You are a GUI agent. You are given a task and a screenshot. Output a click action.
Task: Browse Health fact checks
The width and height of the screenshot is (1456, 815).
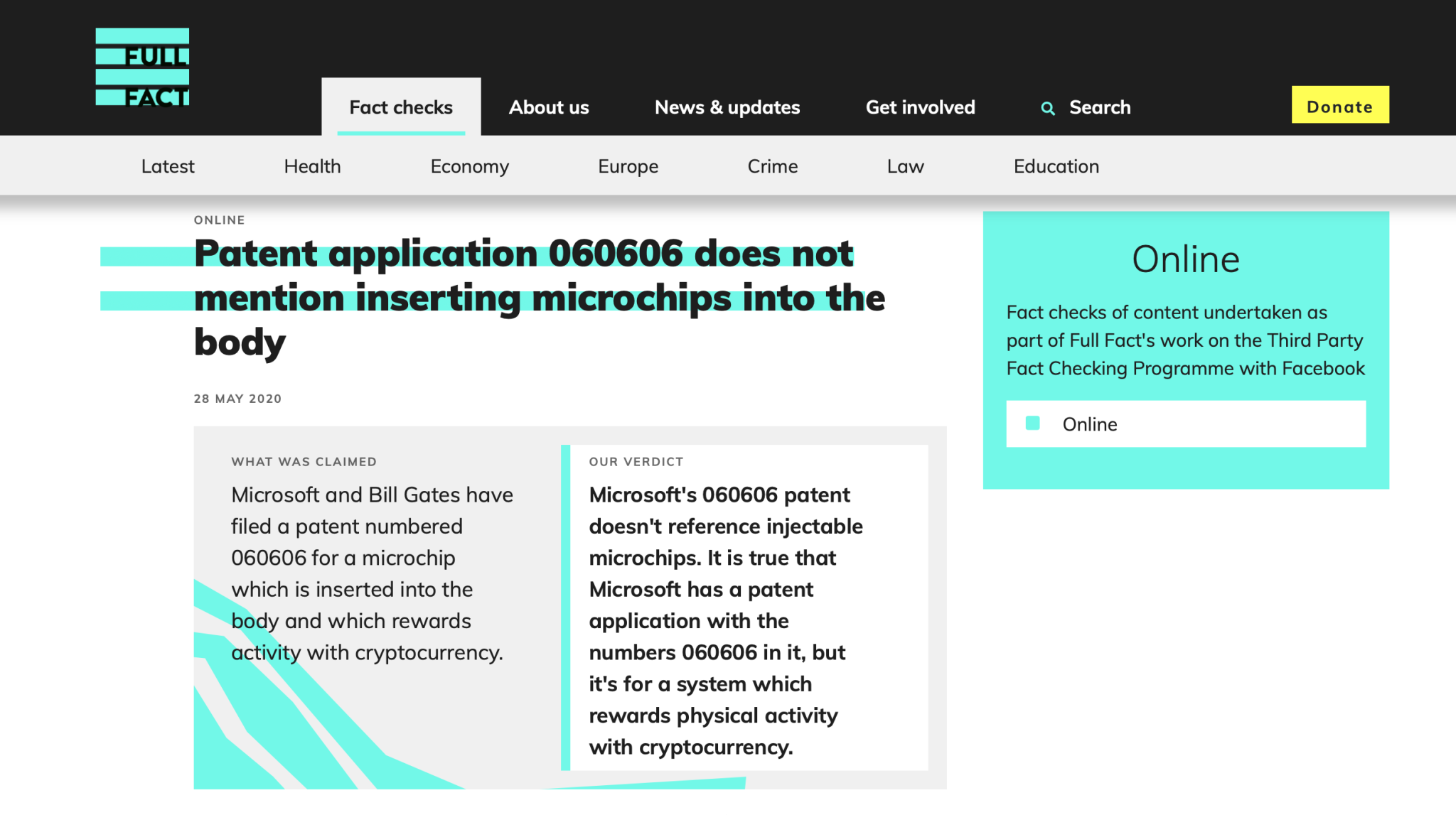(312, 166)
